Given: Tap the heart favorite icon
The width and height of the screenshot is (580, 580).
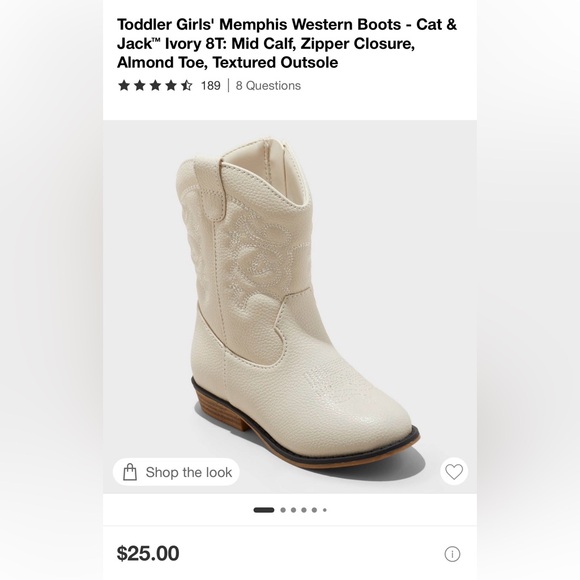Looking at the screenshot, I should pos(454,472).
